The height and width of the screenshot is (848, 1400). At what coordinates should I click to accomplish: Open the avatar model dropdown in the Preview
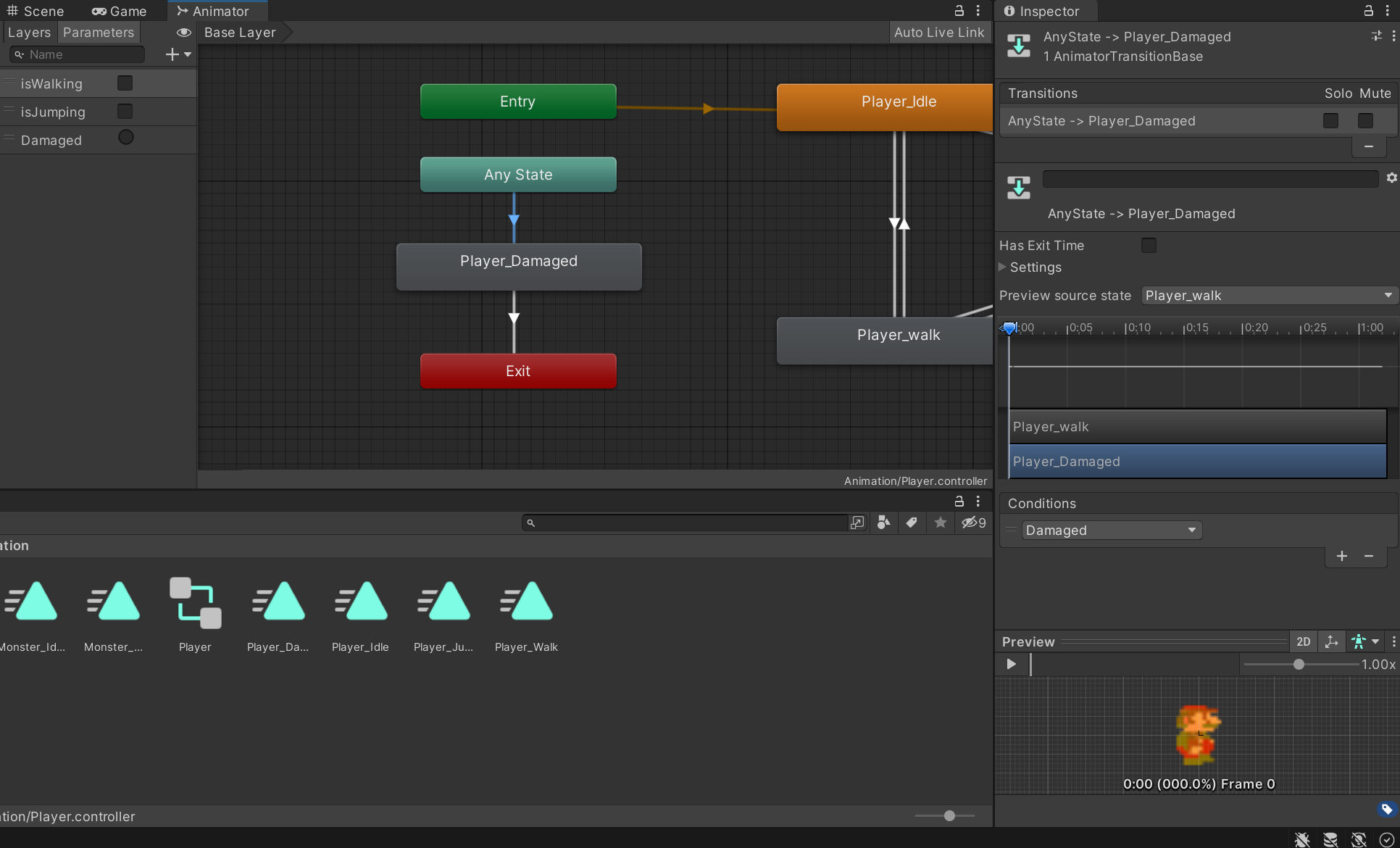[x=1364, y=641]
